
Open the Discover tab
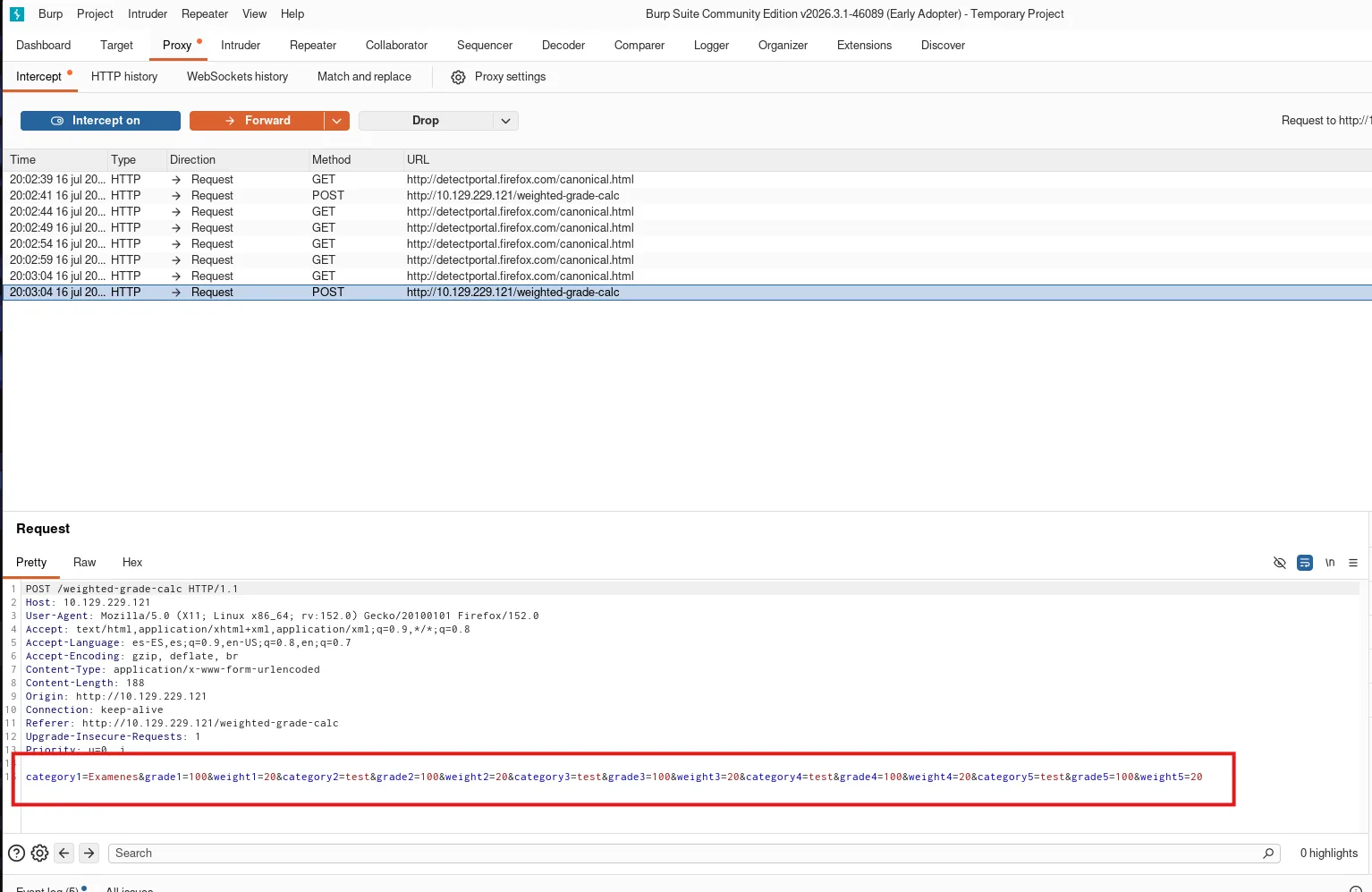pos(943,46)
